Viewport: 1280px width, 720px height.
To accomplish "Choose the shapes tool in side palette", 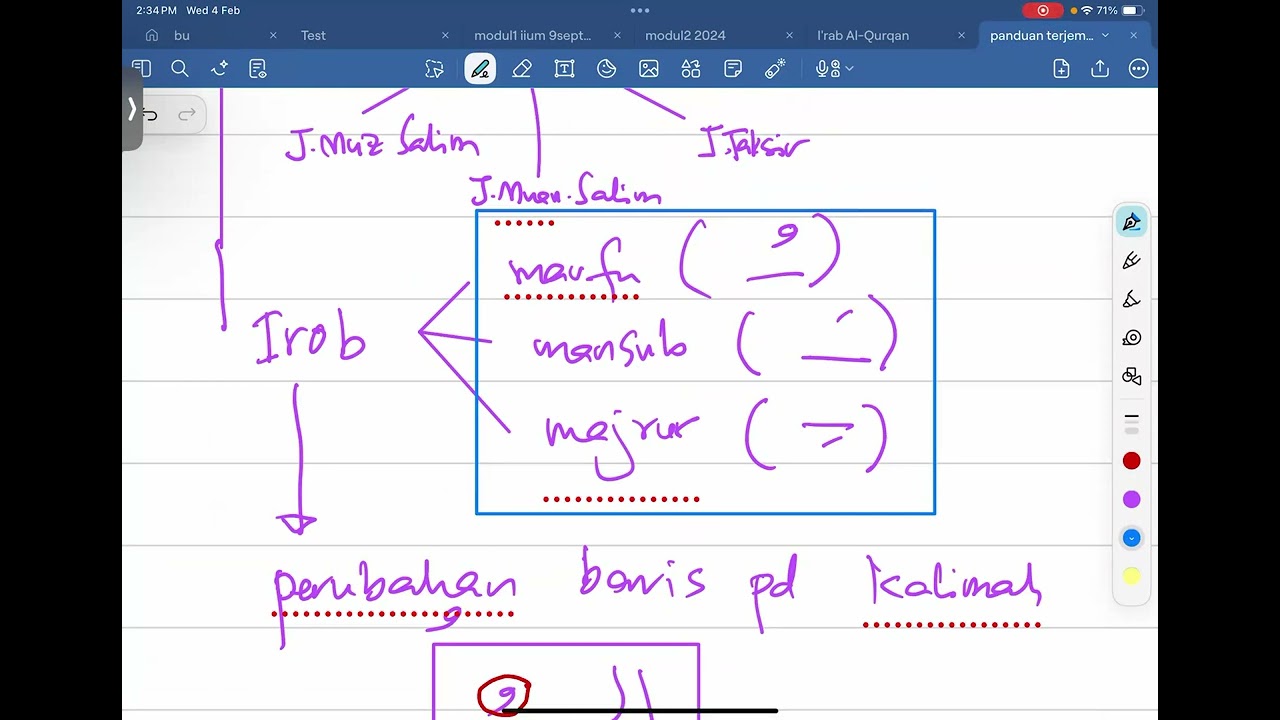I will pos(1131,376).
